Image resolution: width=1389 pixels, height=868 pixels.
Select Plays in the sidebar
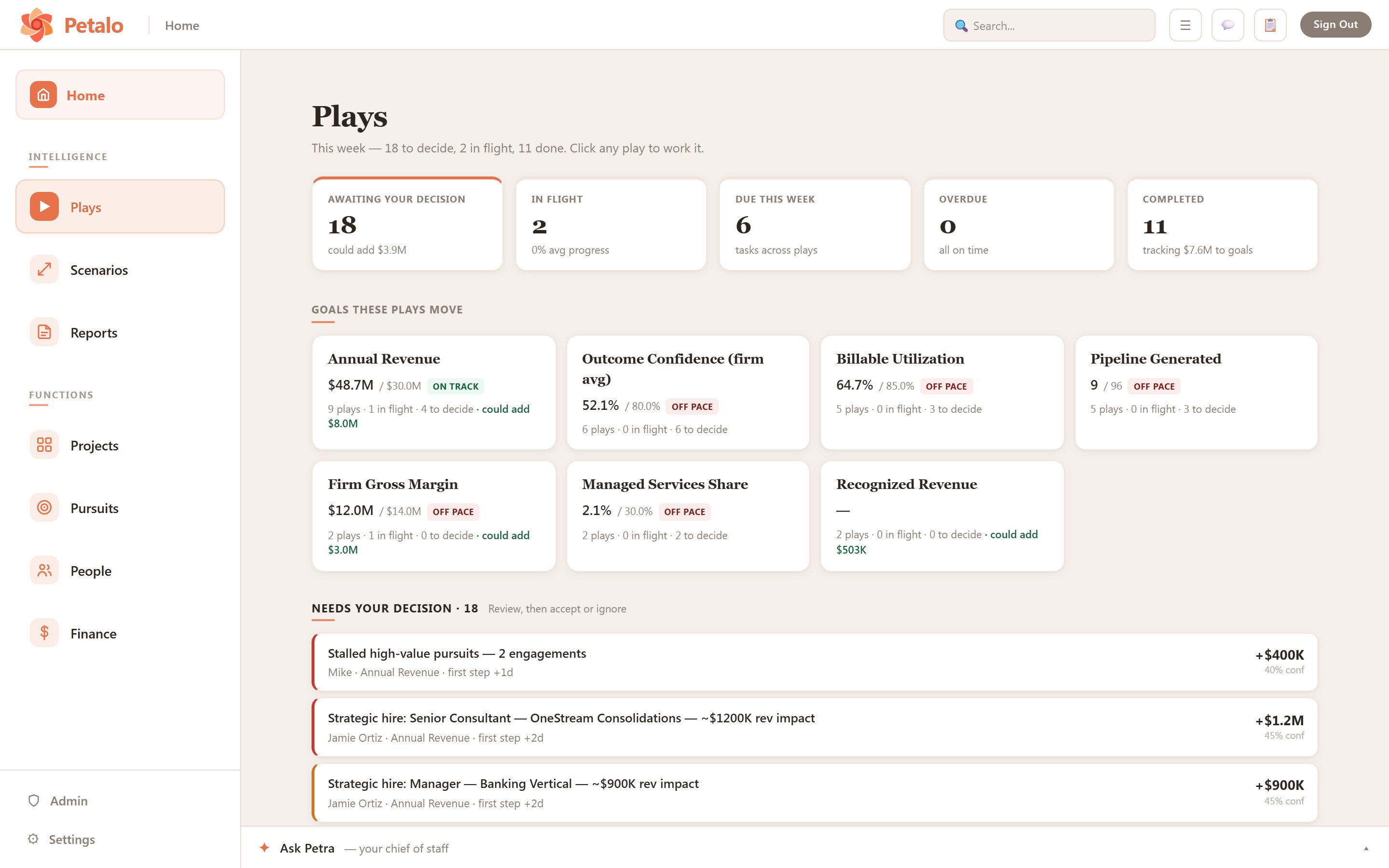coord(120,207)
